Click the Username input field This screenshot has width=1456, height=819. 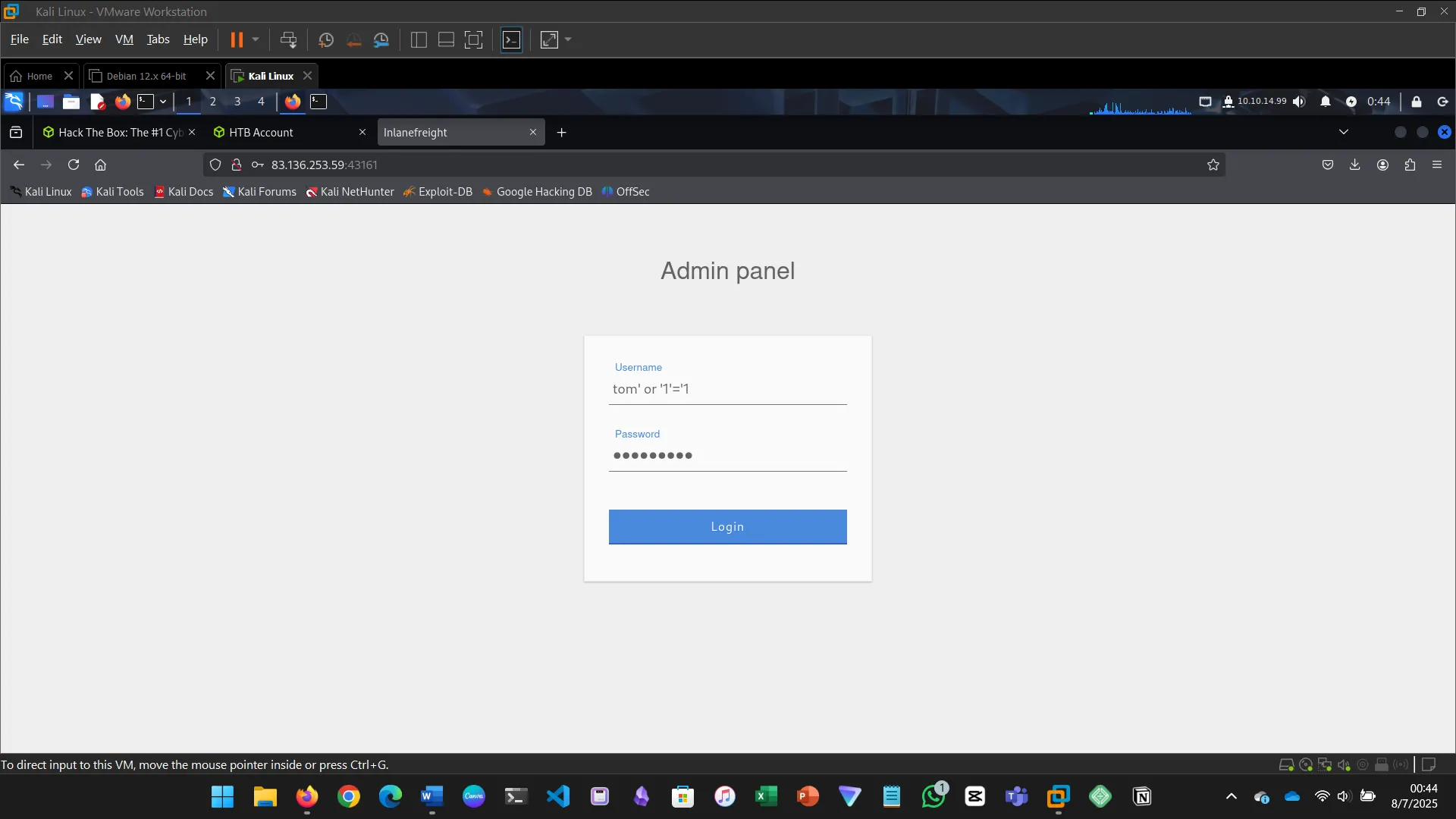(727, 389)
